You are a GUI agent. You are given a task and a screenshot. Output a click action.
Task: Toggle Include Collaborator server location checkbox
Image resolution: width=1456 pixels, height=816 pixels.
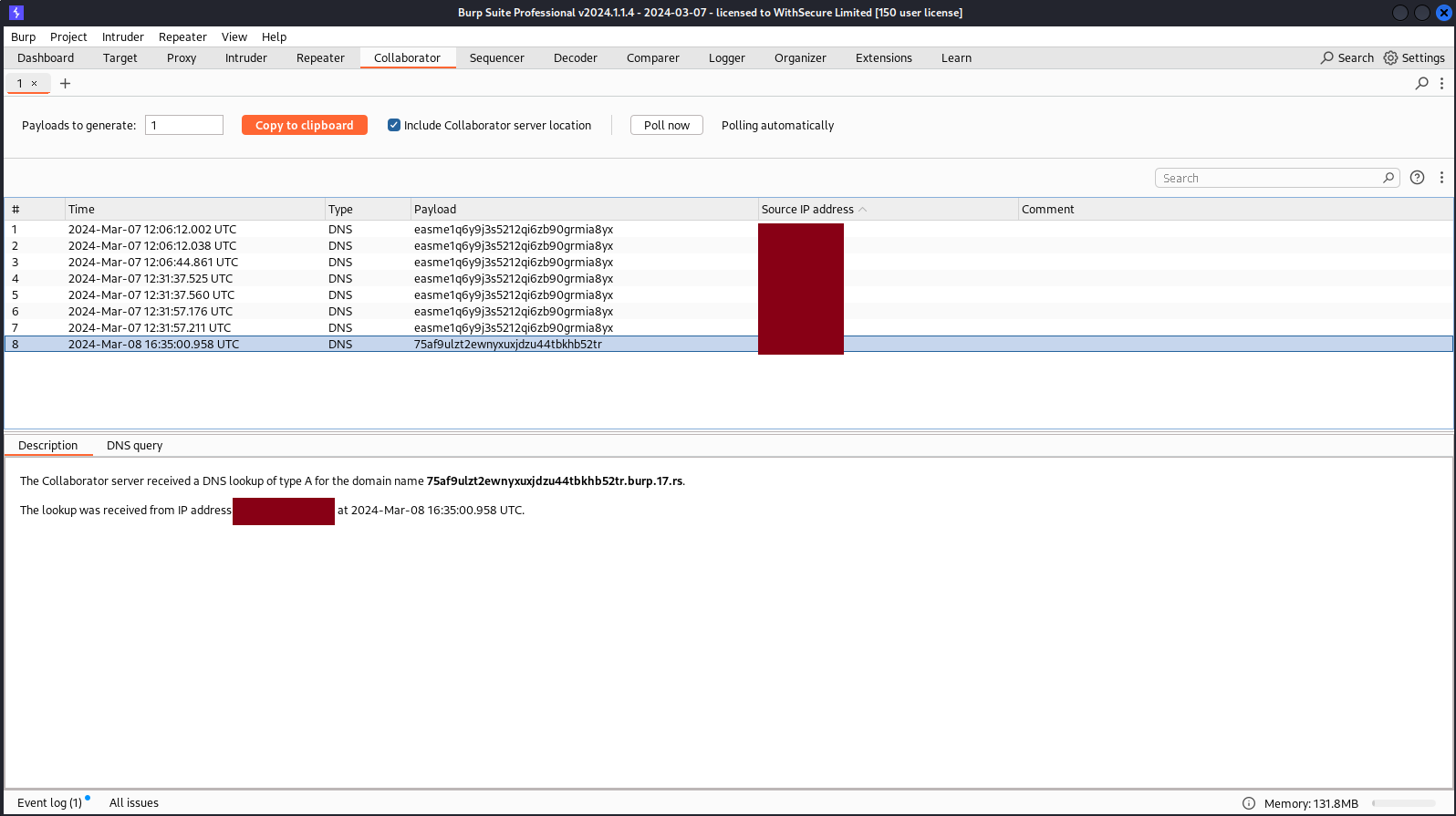(x=394, y=125)
